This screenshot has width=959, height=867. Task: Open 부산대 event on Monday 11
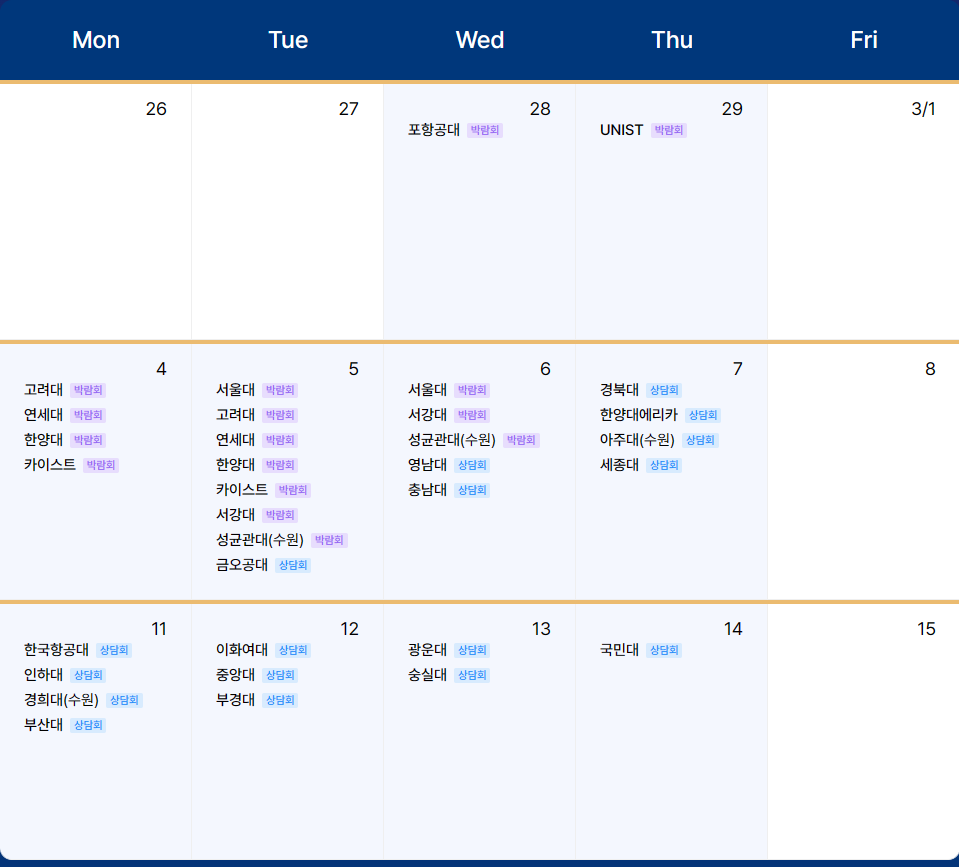pyautogui.click(x=43, y=725)
